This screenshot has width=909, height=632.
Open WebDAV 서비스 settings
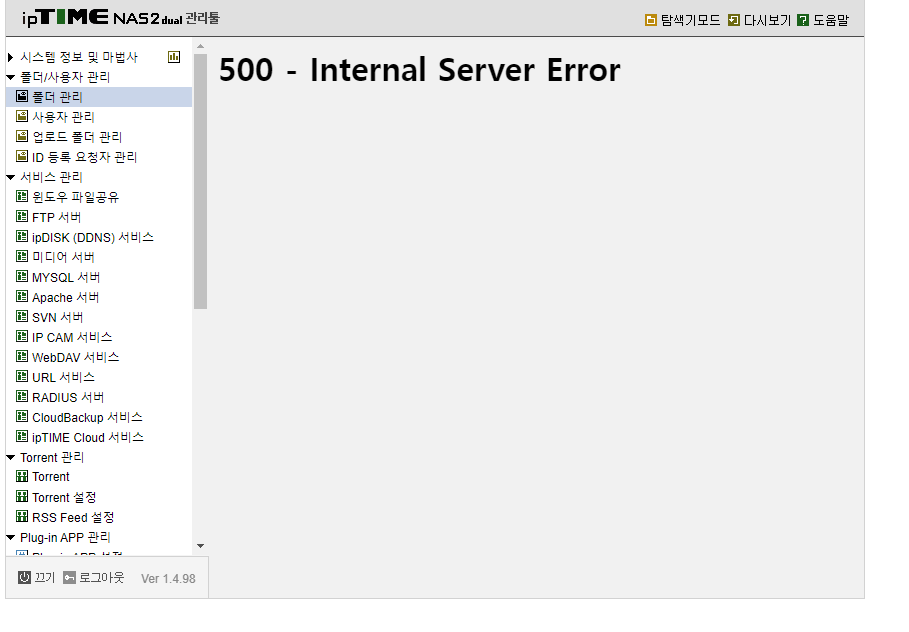pos(76,357)
